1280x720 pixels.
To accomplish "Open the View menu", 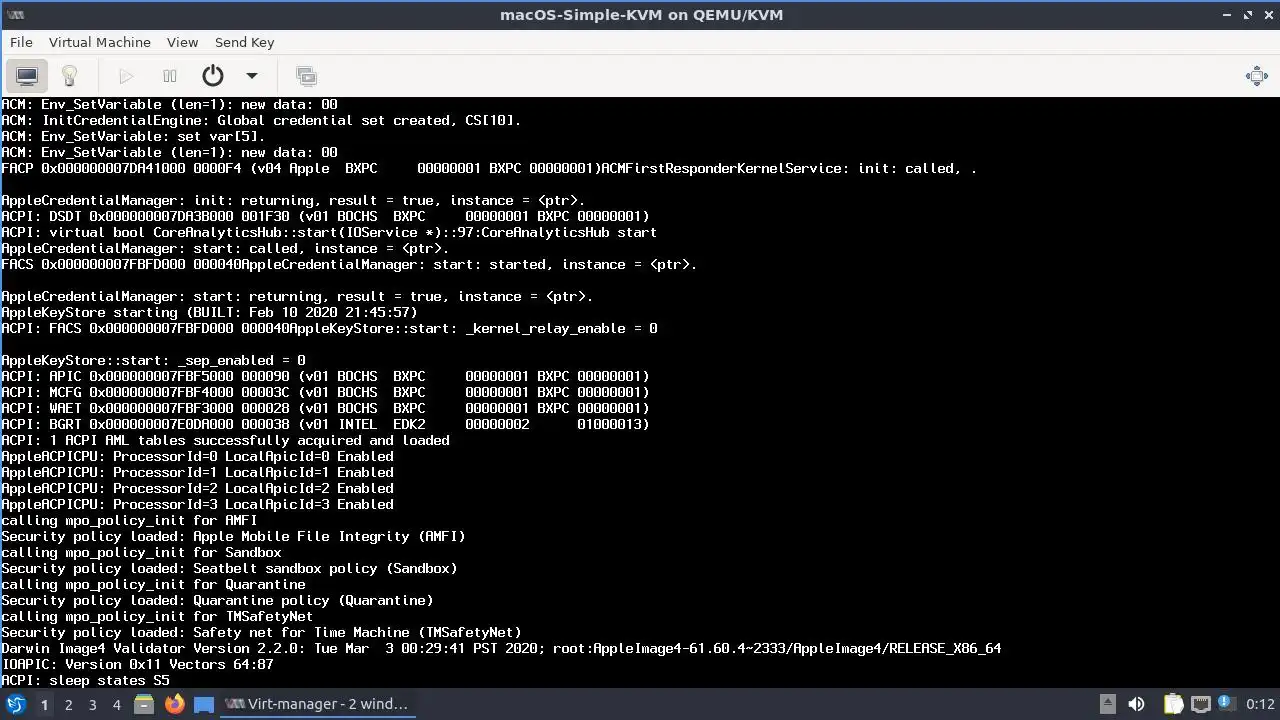I will [182, 42].
